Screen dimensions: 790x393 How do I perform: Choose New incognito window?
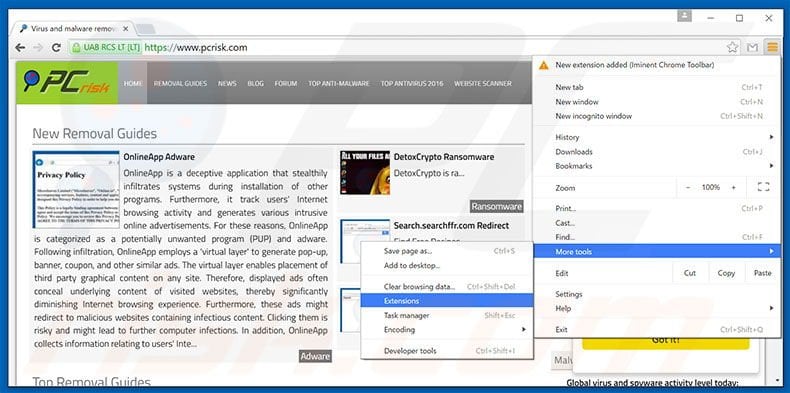(x=656, y=116)
